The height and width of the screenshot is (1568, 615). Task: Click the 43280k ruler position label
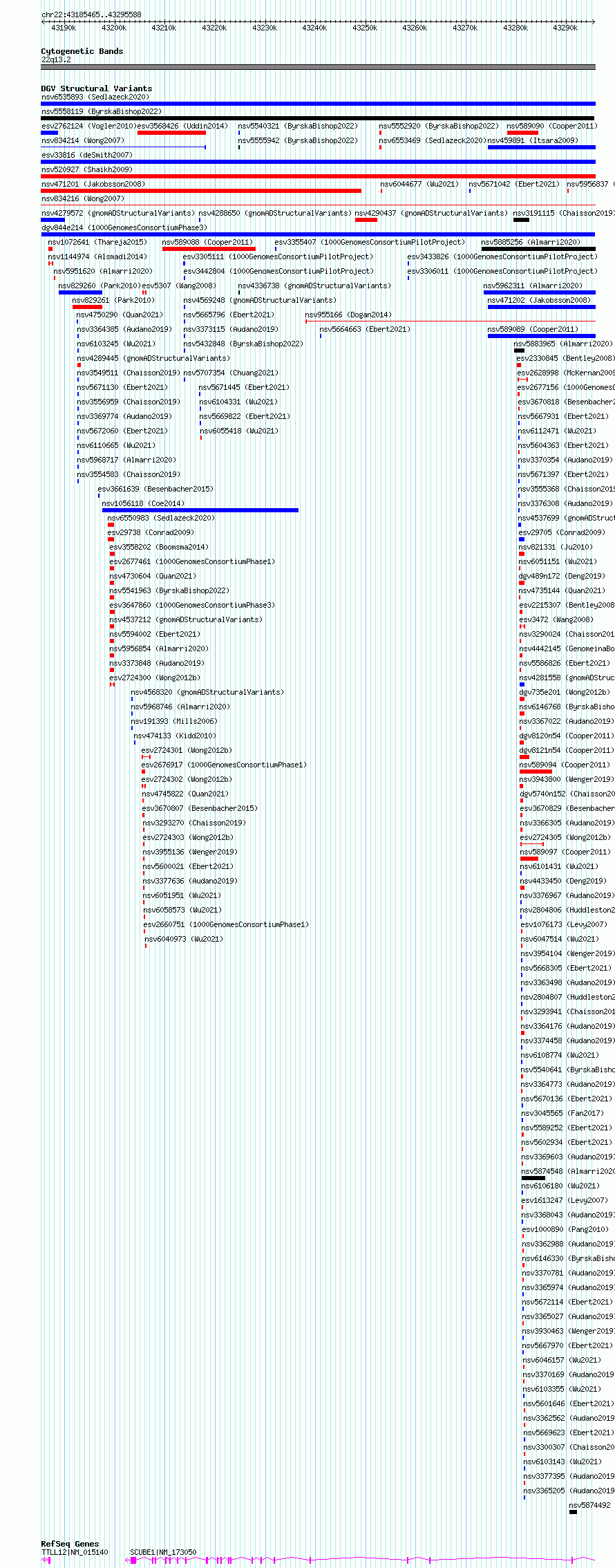tap(515, 28)
